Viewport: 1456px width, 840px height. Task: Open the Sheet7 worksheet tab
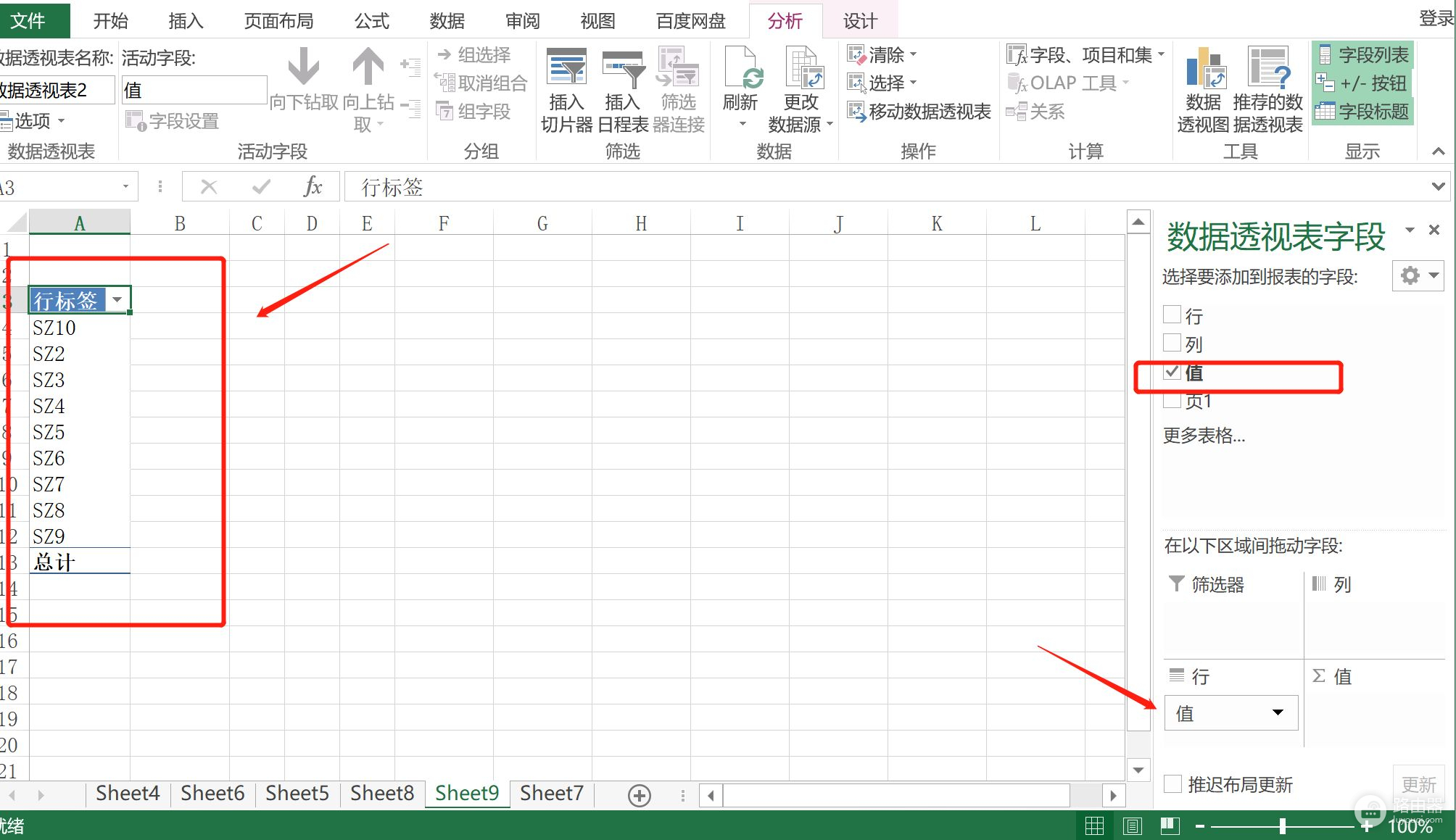click(551, 794)
